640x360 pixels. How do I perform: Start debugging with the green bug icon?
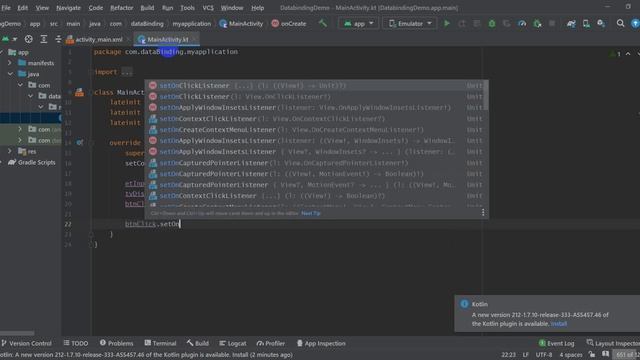pos(492,24)
